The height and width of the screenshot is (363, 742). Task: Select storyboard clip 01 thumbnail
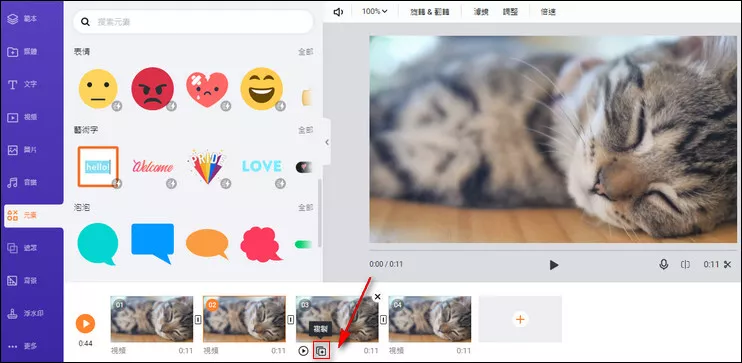tap(152, 319)
